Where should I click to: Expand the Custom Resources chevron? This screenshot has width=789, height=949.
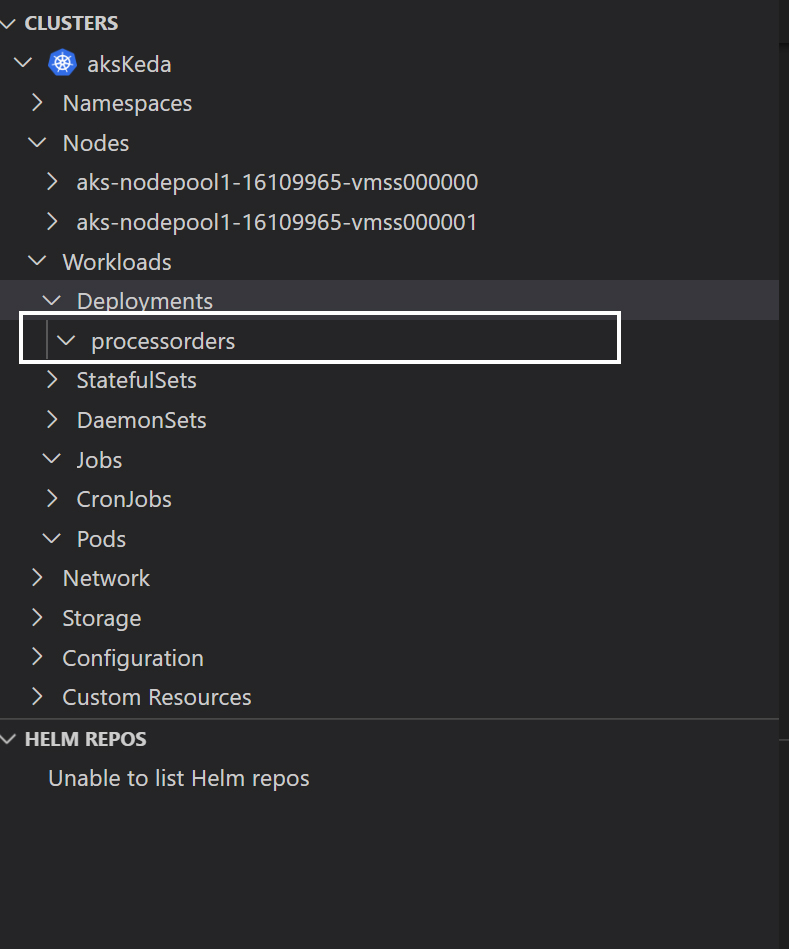(x=38, y=697)
